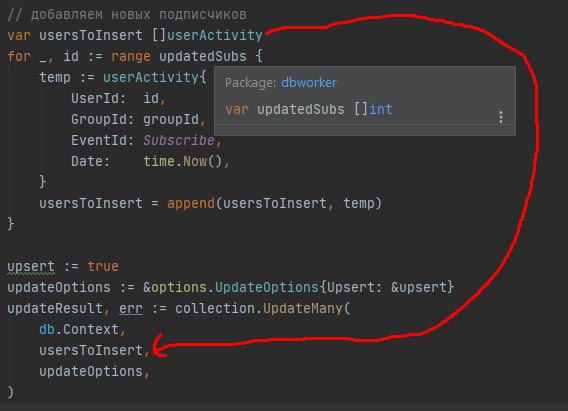
Task: Click UpdateOptions type name
Action: point(267,288)
